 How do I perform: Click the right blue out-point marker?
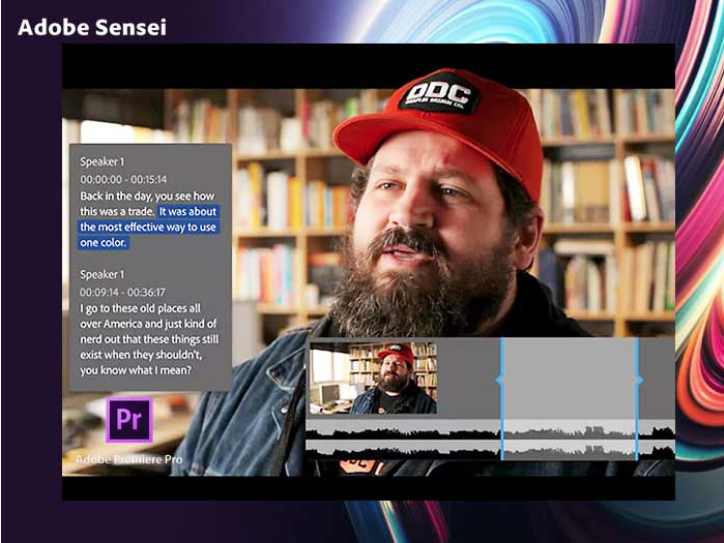[637, 399]
